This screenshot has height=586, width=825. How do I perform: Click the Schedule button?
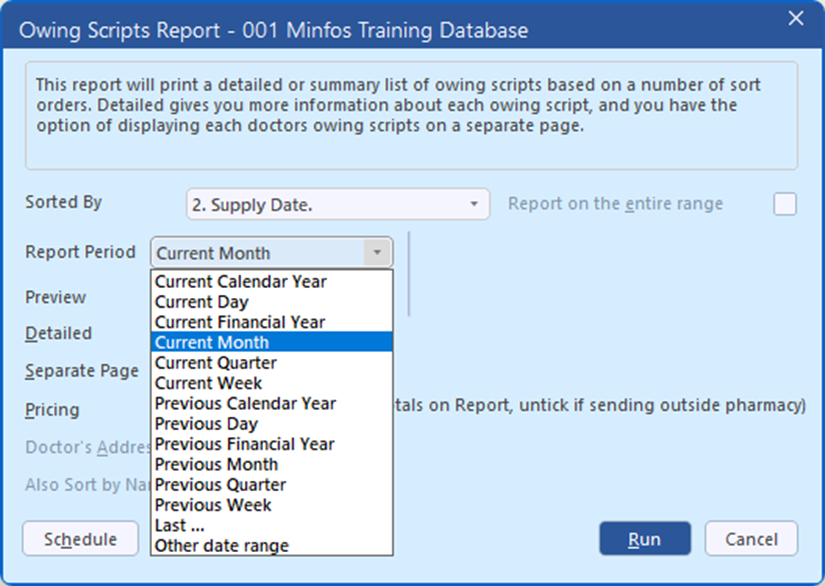click(80, 539)
